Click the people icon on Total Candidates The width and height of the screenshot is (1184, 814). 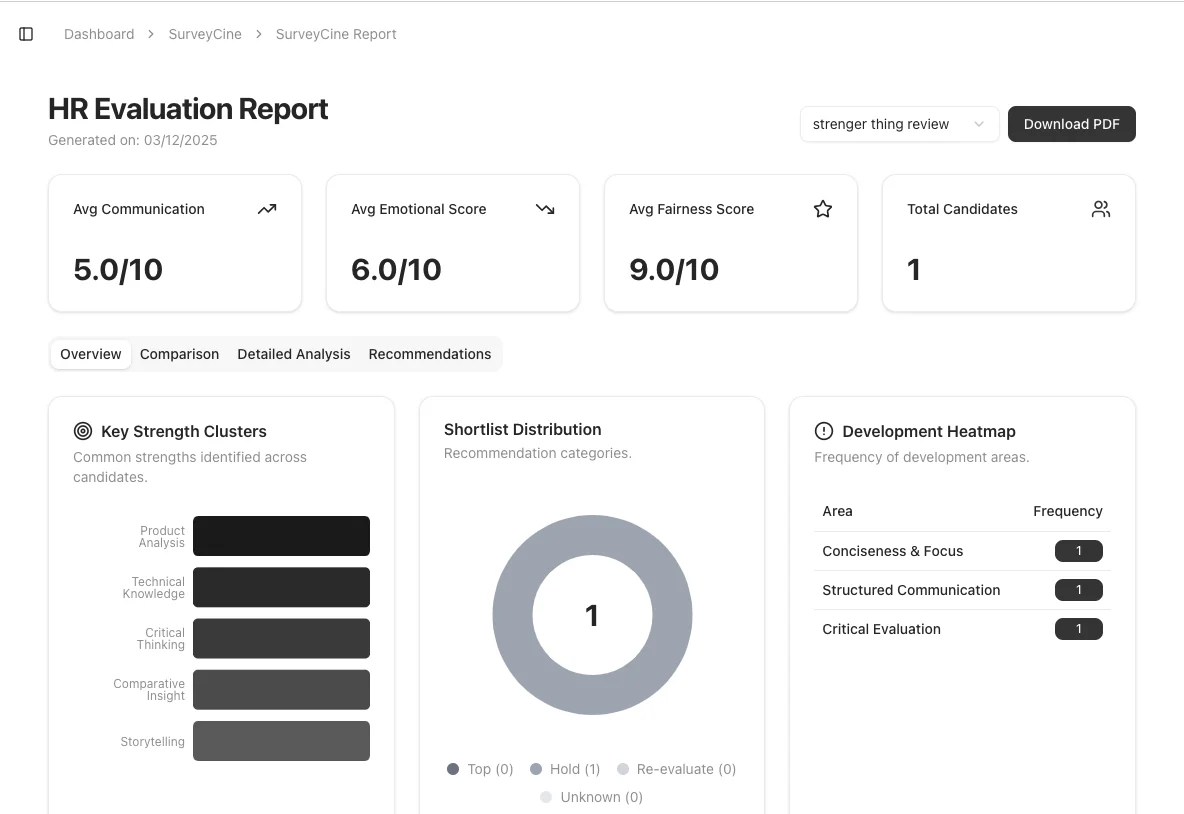(x=1100, y=209)
